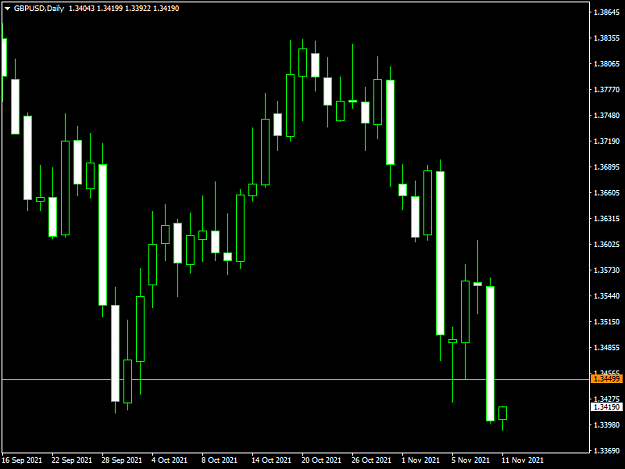Viewport: 625px width, 469px height.
Task: Click the 1.34275 price scale value
Action: pyautogui.click(x=607, y=399)
